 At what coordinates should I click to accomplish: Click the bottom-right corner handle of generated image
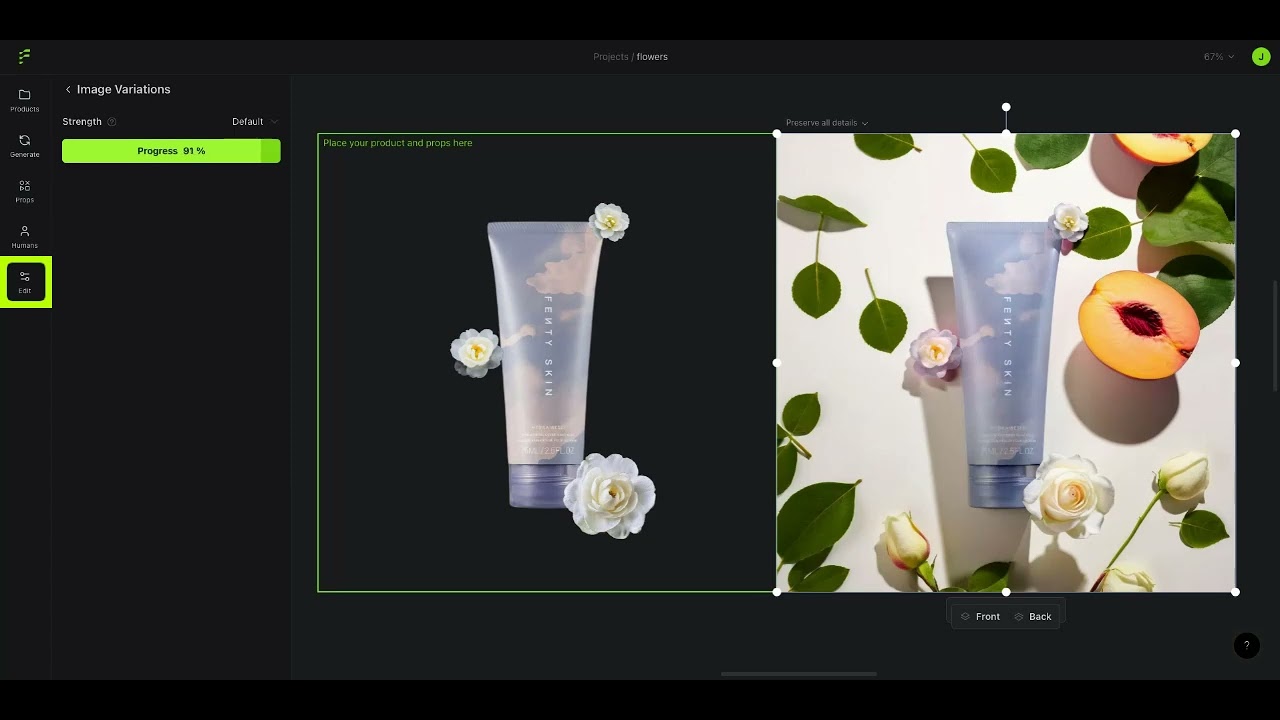pos(1235,592)
